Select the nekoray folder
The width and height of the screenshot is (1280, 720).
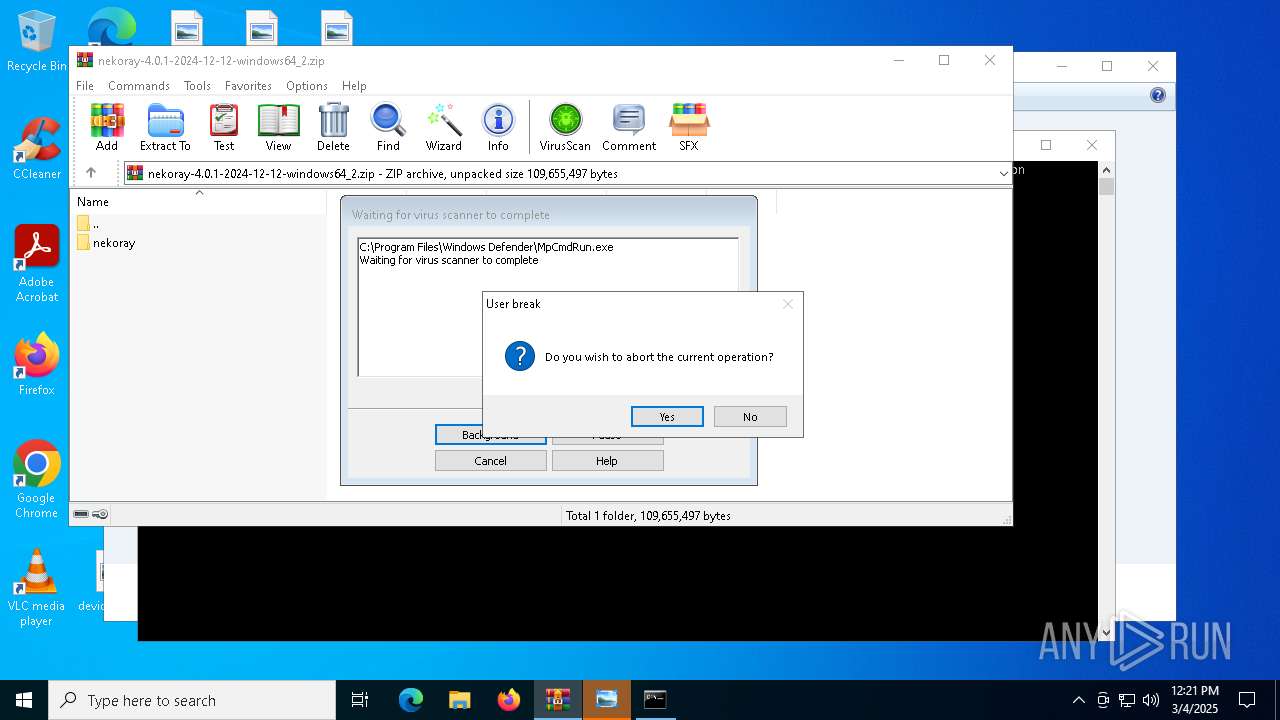pos(105,243)
